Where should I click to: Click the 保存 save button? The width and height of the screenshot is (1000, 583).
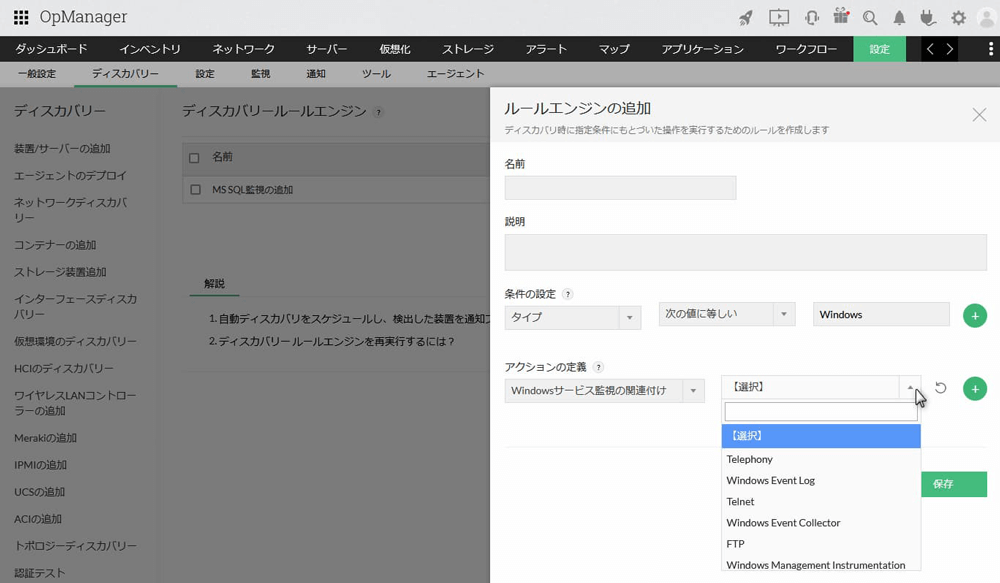942,484
